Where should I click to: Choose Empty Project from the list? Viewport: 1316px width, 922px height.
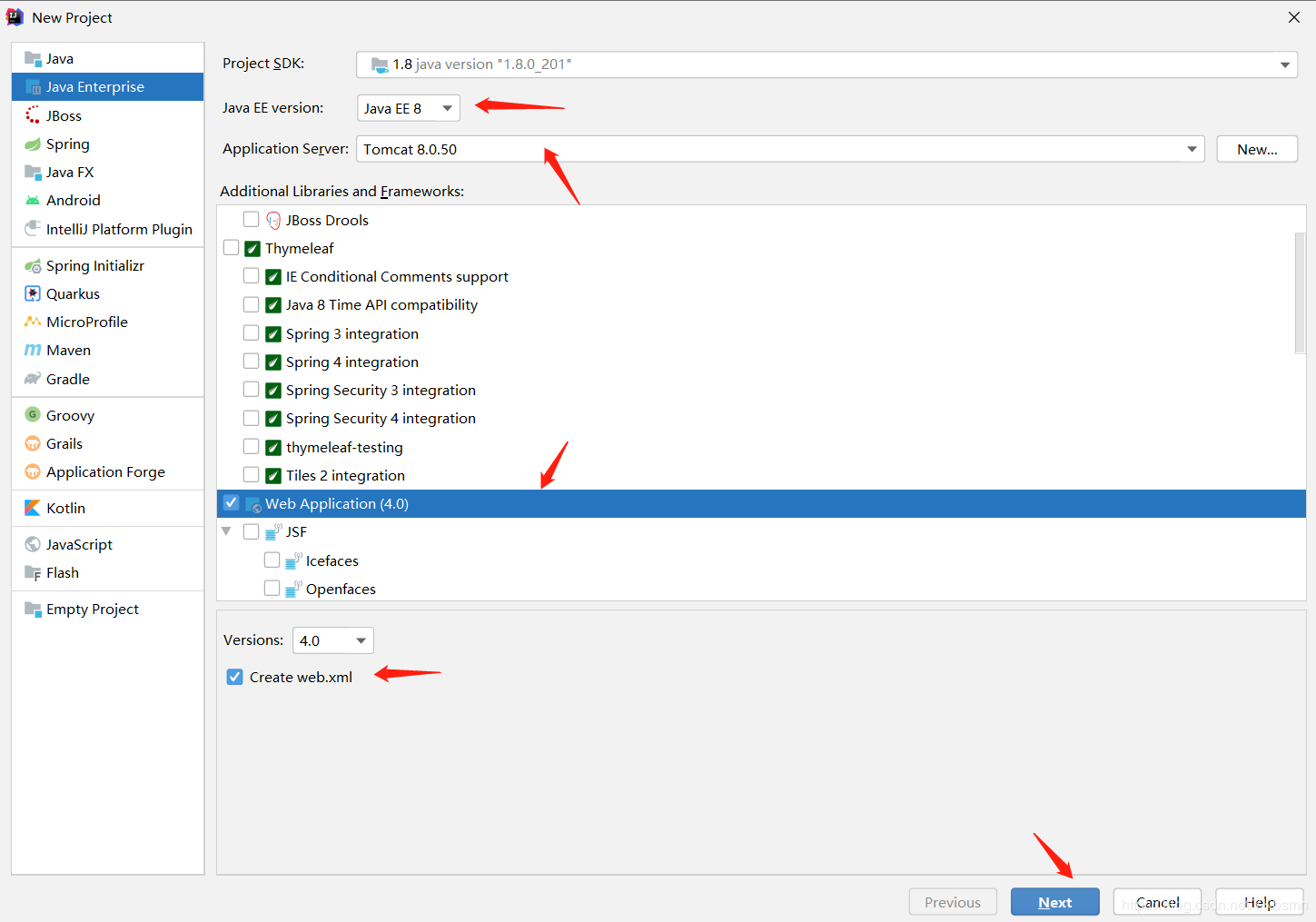point(107,610)
